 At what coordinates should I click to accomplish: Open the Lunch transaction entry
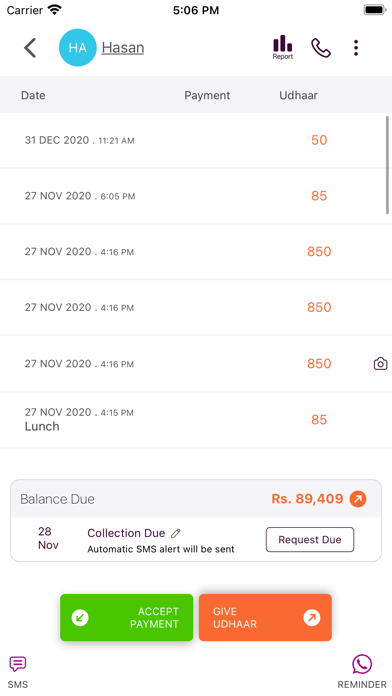point(196,419)
